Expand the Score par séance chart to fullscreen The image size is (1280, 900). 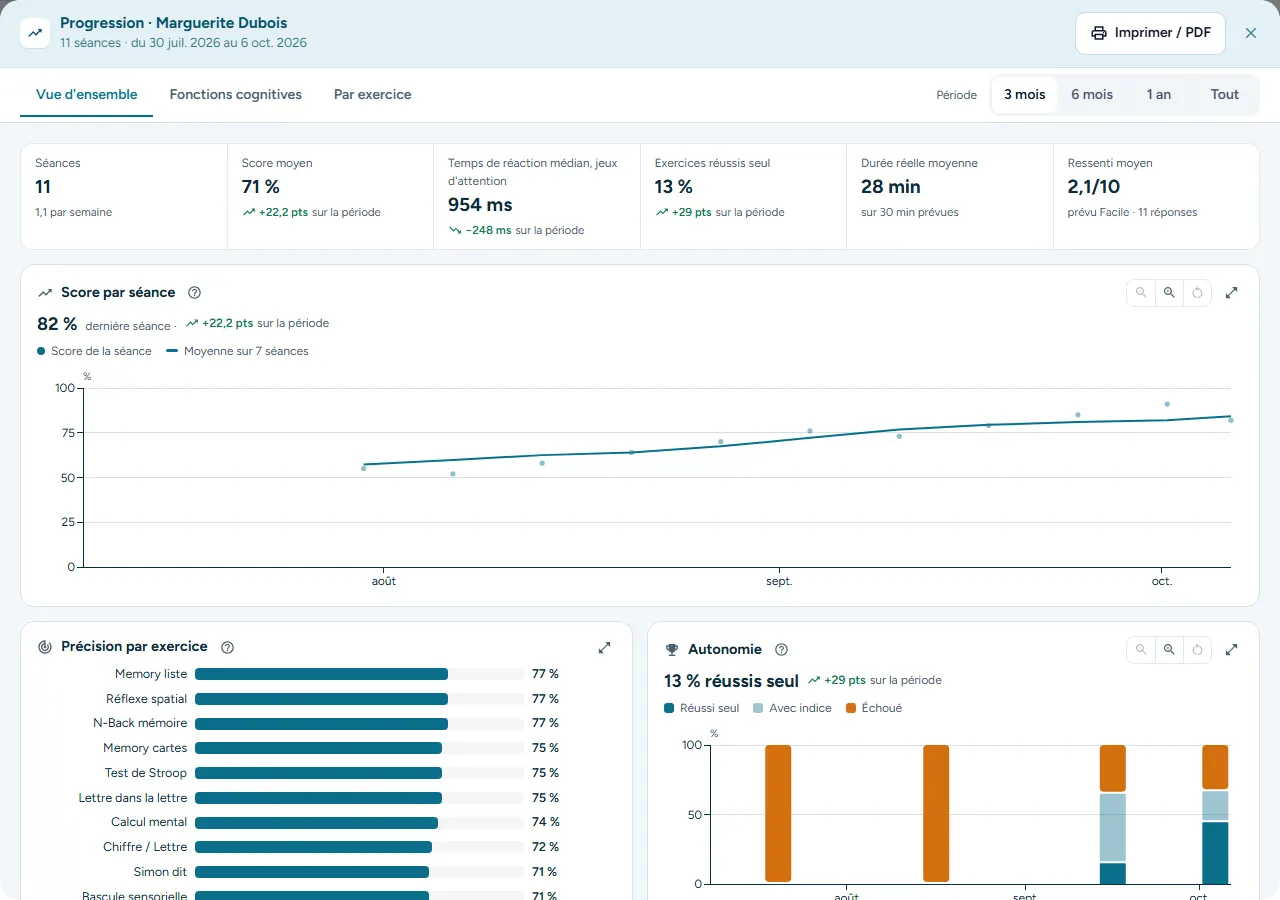point(1232,293)
